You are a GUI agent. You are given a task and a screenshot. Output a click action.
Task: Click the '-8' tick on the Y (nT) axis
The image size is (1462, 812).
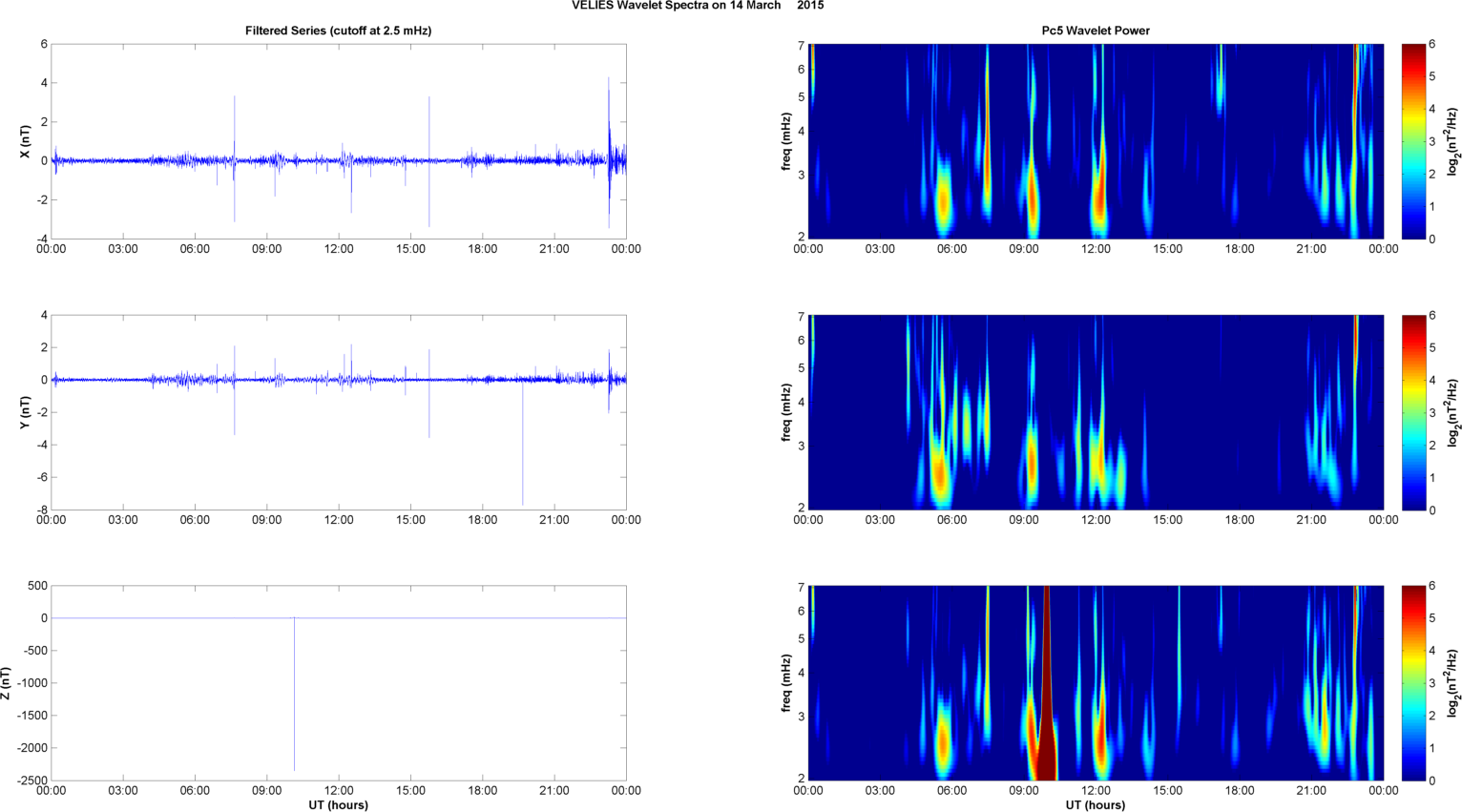coord(42,510)
